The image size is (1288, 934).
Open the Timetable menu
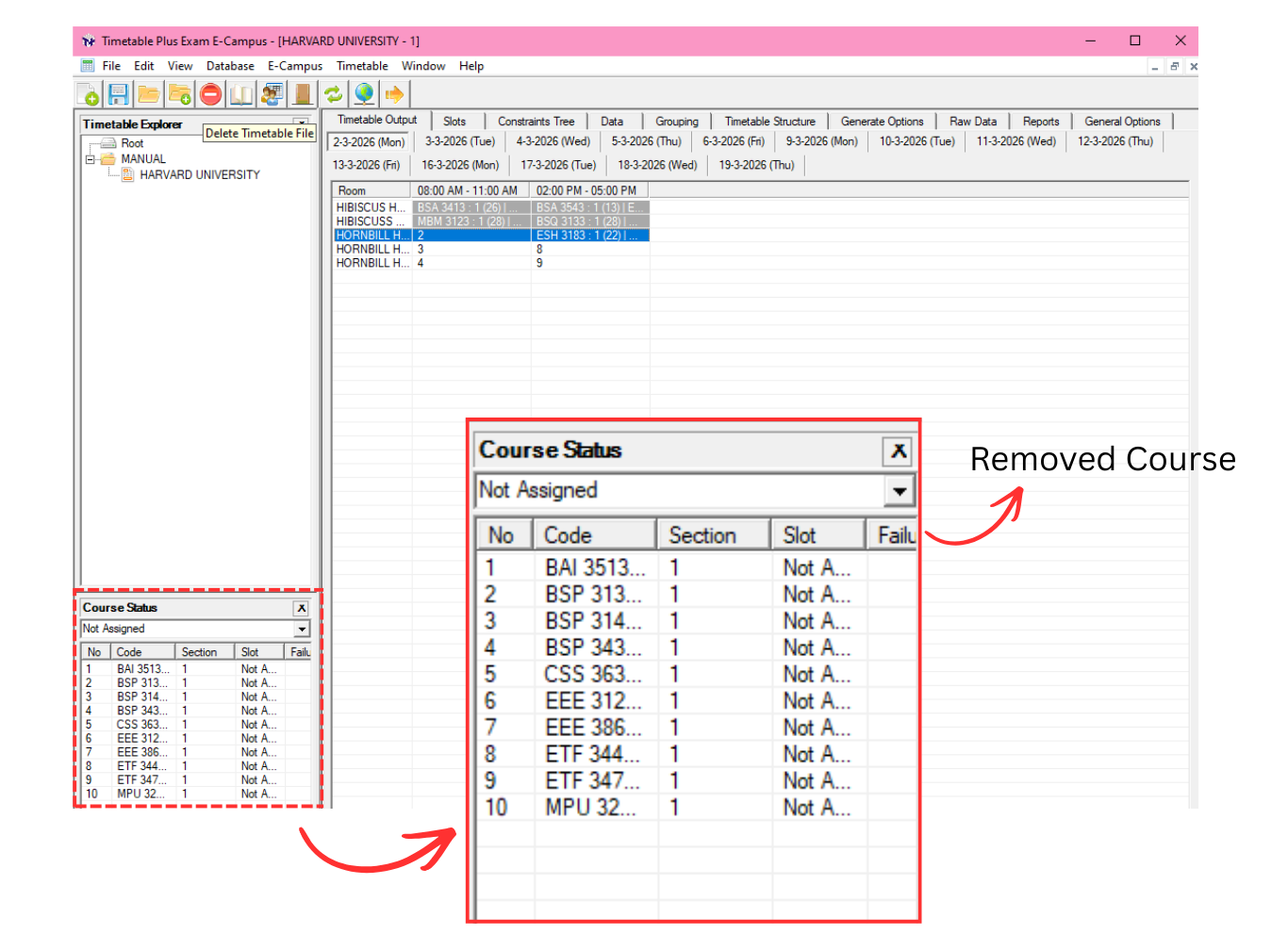pyautogui.click(x=362, y=66)
